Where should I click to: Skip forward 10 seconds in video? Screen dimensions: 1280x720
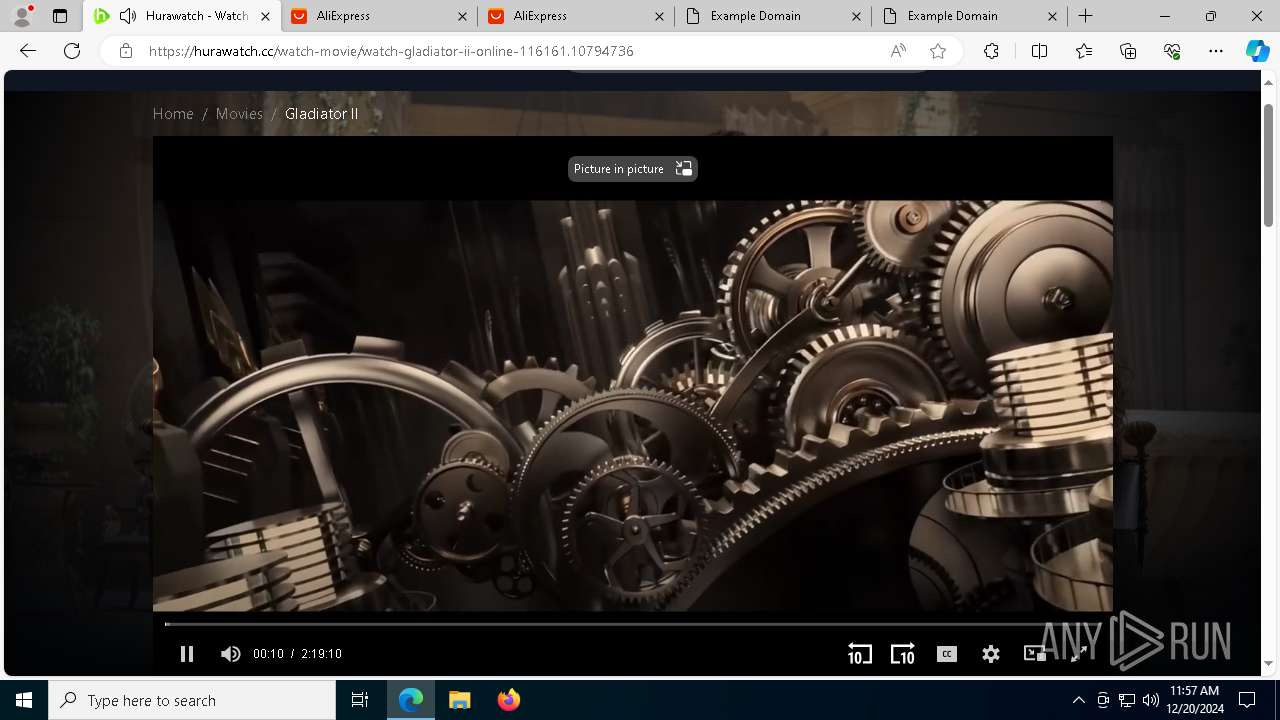coord(903,654)
